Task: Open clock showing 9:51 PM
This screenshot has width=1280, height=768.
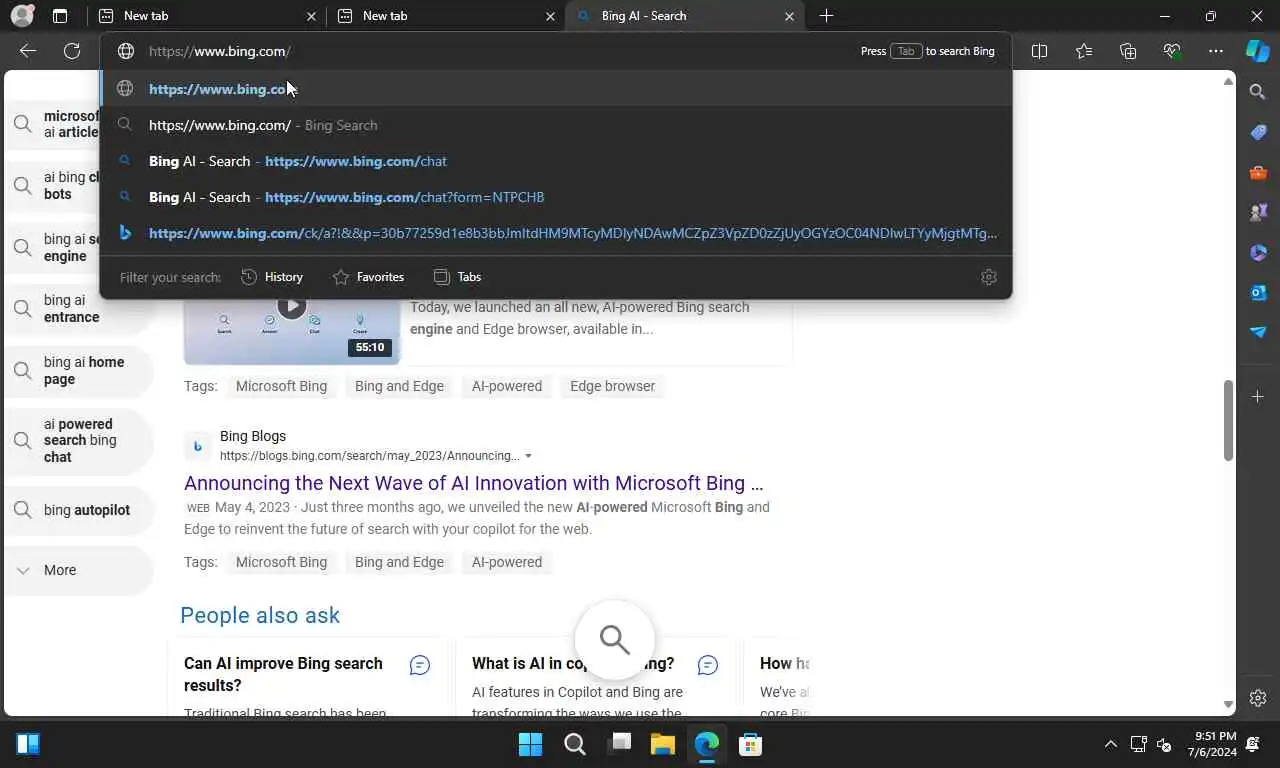Action: tap(1212, 744)
